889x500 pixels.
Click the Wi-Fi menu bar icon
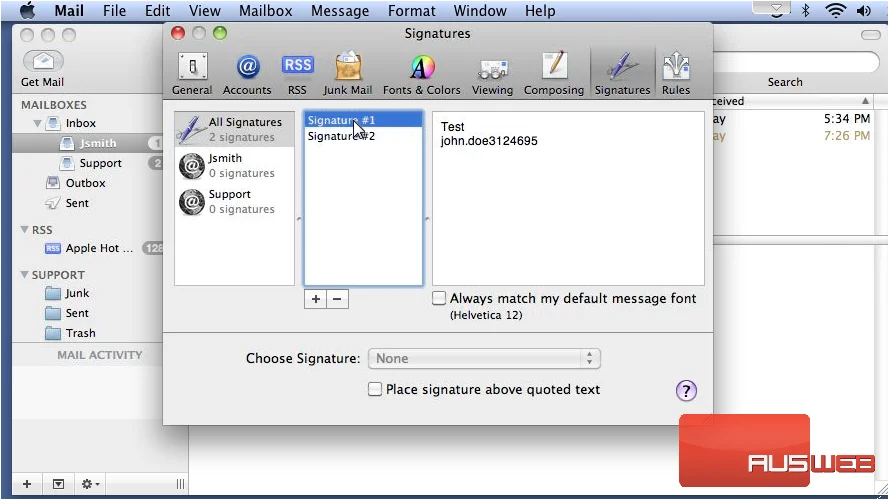coord(836,10)
